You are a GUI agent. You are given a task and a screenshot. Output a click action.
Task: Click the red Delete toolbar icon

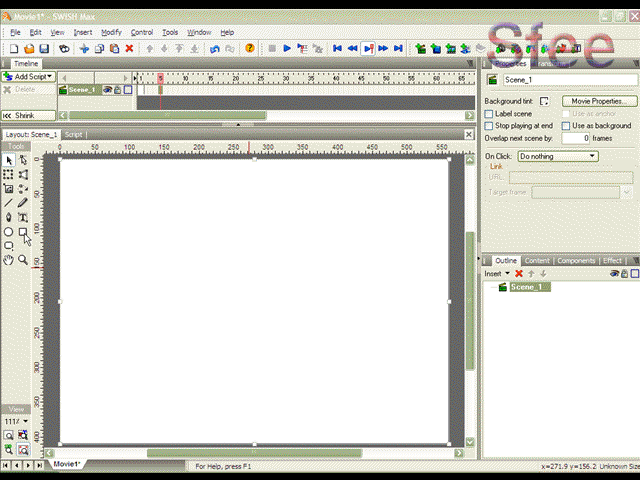(129, 48)
